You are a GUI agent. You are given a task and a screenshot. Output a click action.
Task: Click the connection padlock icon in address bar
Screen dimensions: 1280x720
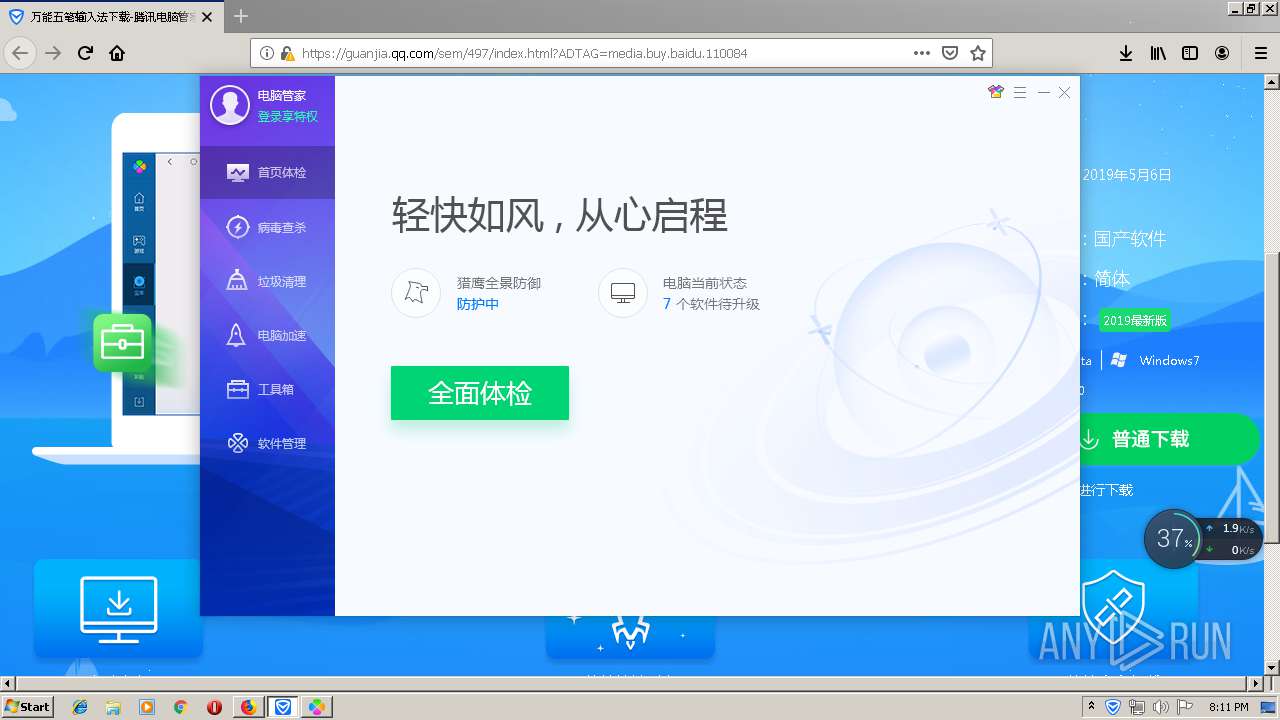point(287,53)
